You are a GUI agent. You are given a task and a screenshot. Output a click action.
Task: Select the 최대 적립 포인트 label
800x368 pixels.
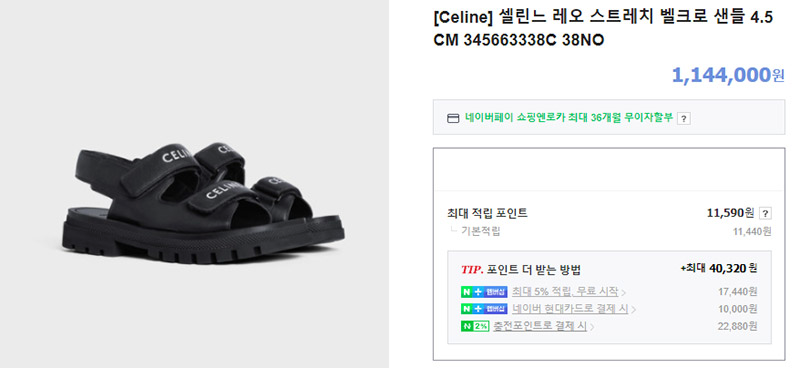(x=487, y=213)
